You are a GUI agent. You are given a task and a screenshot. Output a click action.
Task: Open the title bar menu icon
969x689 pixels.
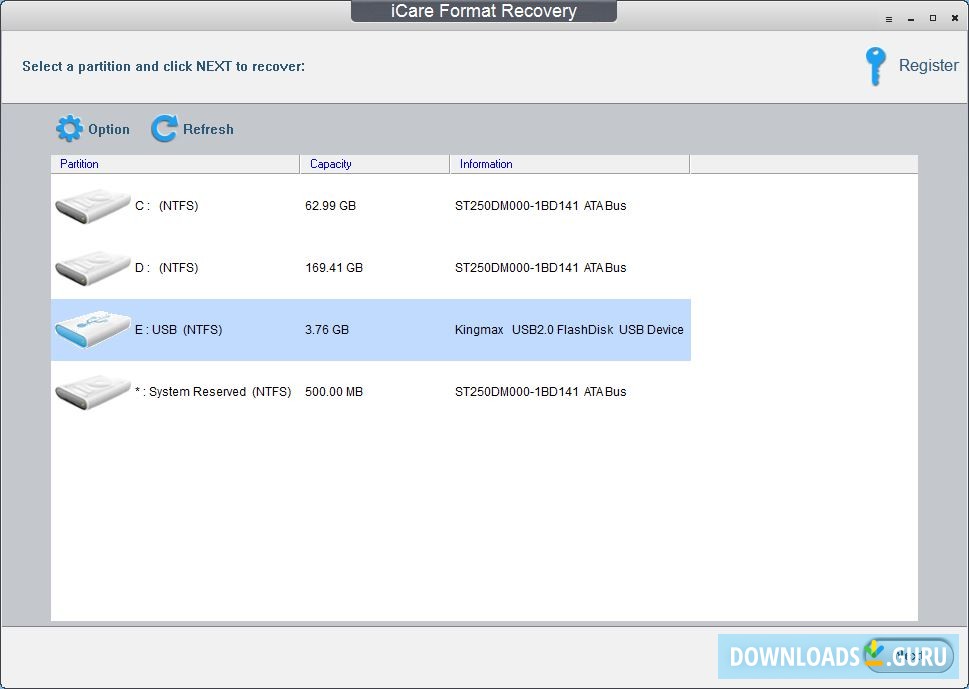(889, 19)
